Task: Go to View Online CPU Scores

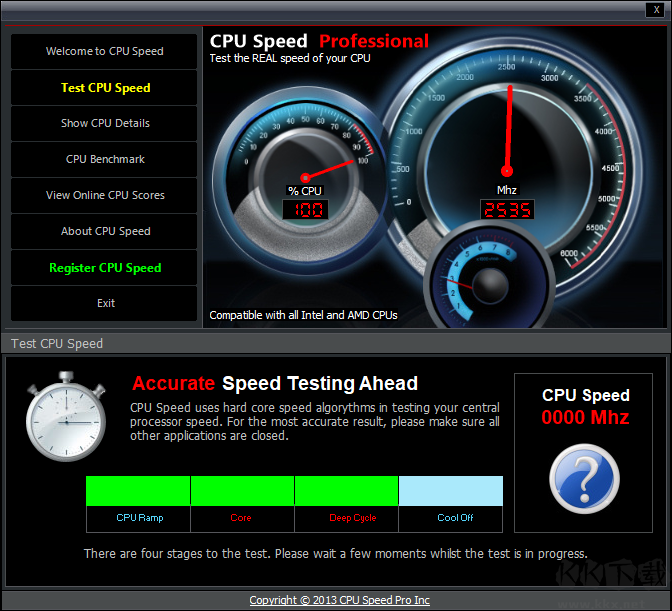Action: pos(104,195)
